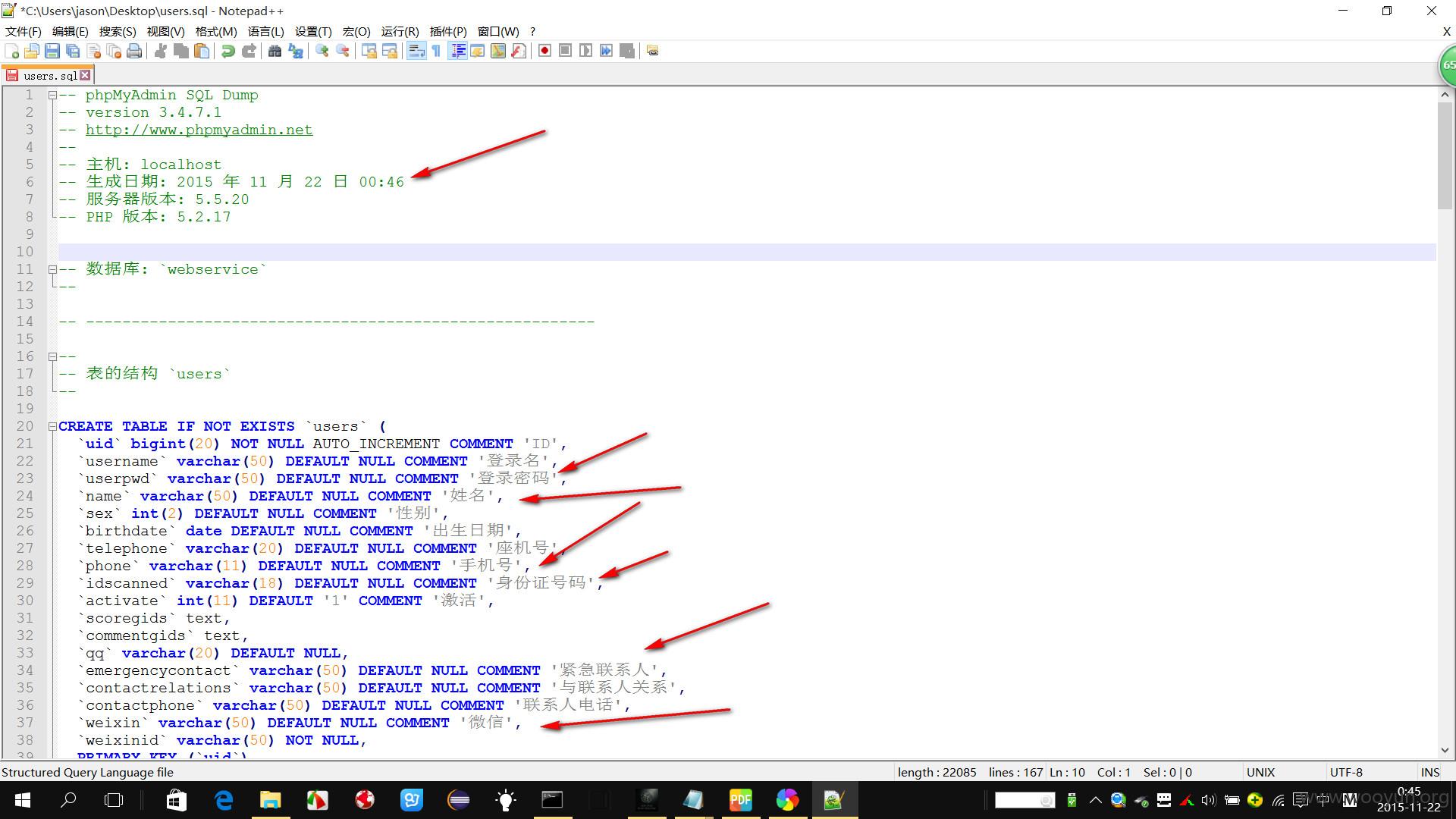Click the Paste clipboard icon
The image size is (1456, 819).
202,51
